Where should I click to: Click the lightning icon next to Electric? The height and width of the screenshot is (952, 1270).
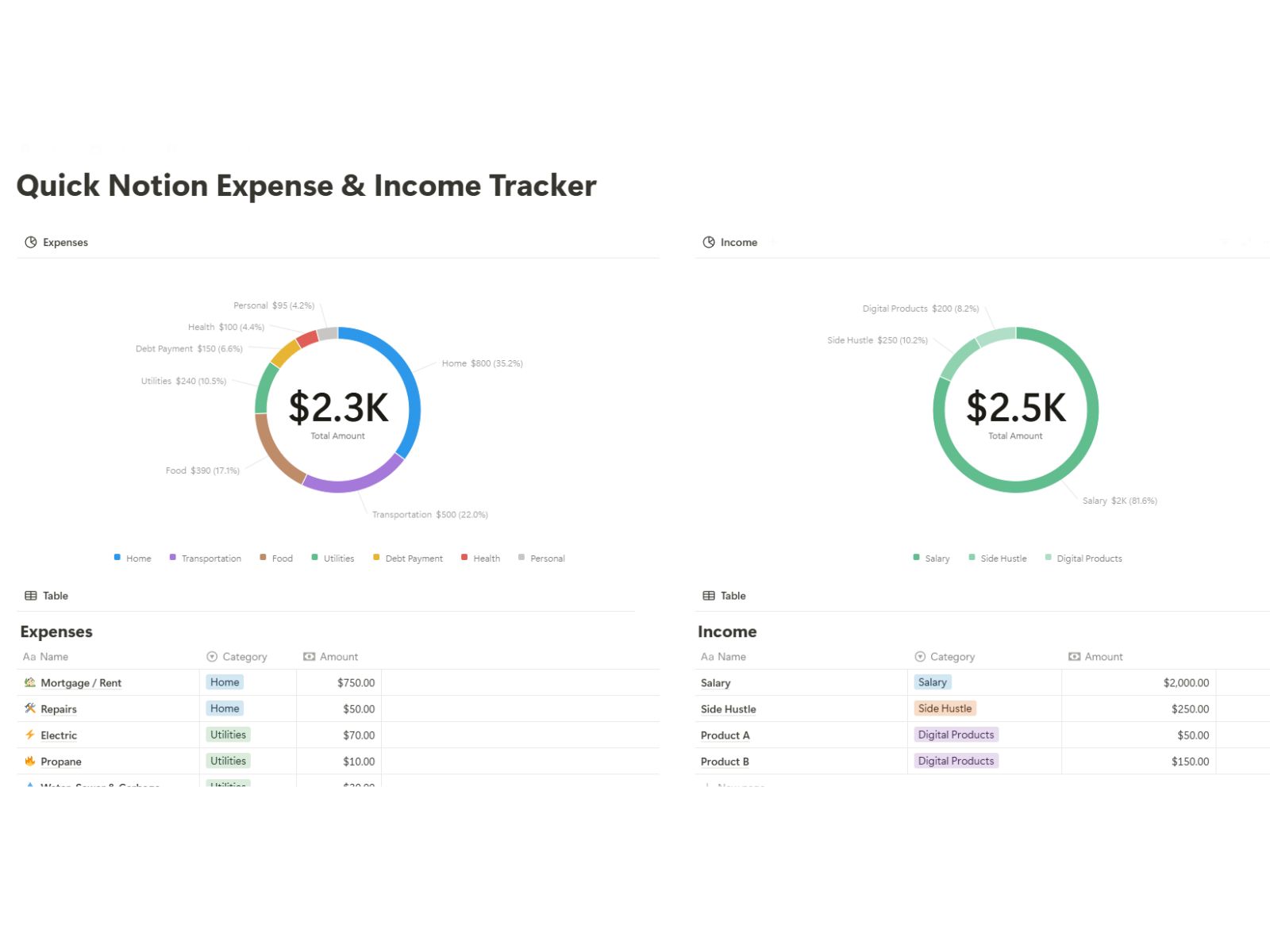point(29,735)
